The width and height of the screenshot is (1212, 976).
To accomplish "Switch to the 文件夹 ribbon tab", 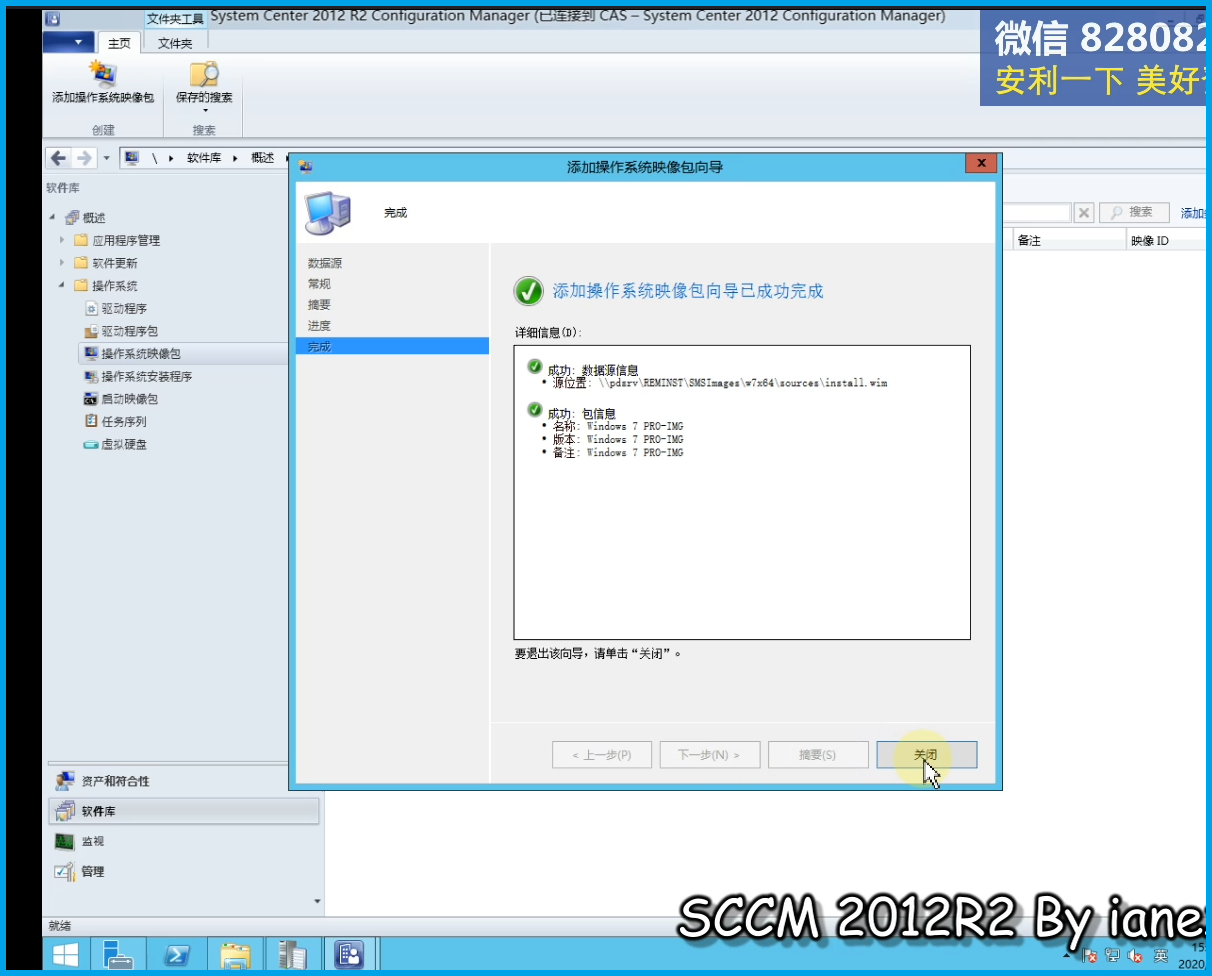I will coord(175,43).
